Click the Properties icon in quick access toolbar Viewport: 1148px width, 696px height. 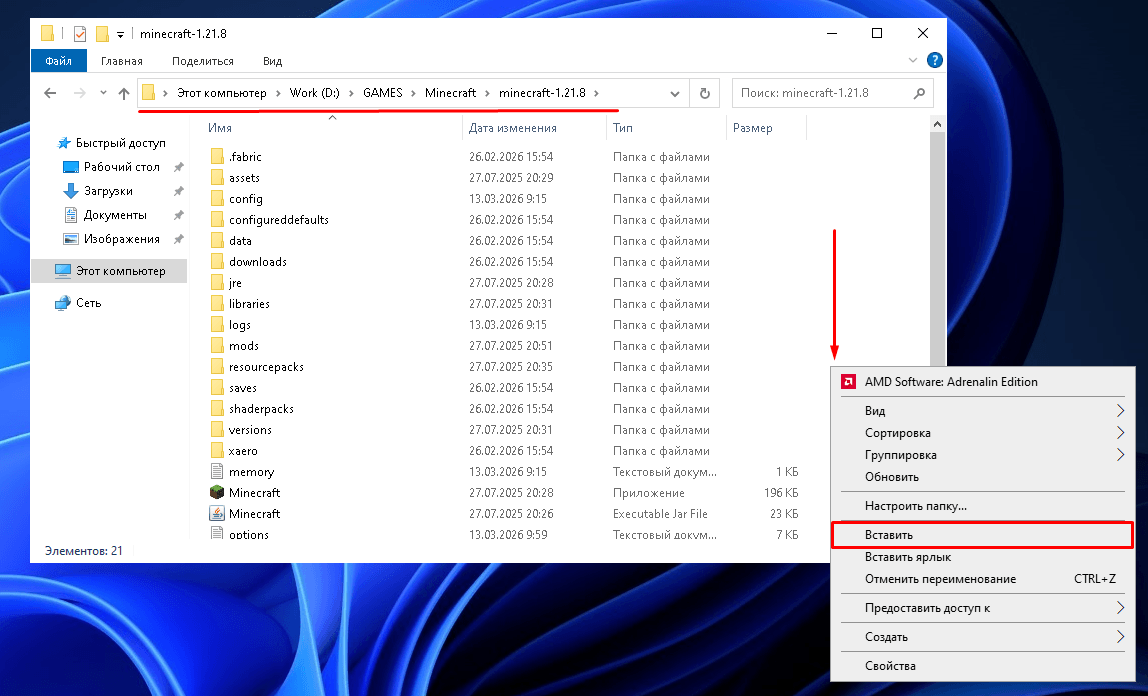(80, 33)
